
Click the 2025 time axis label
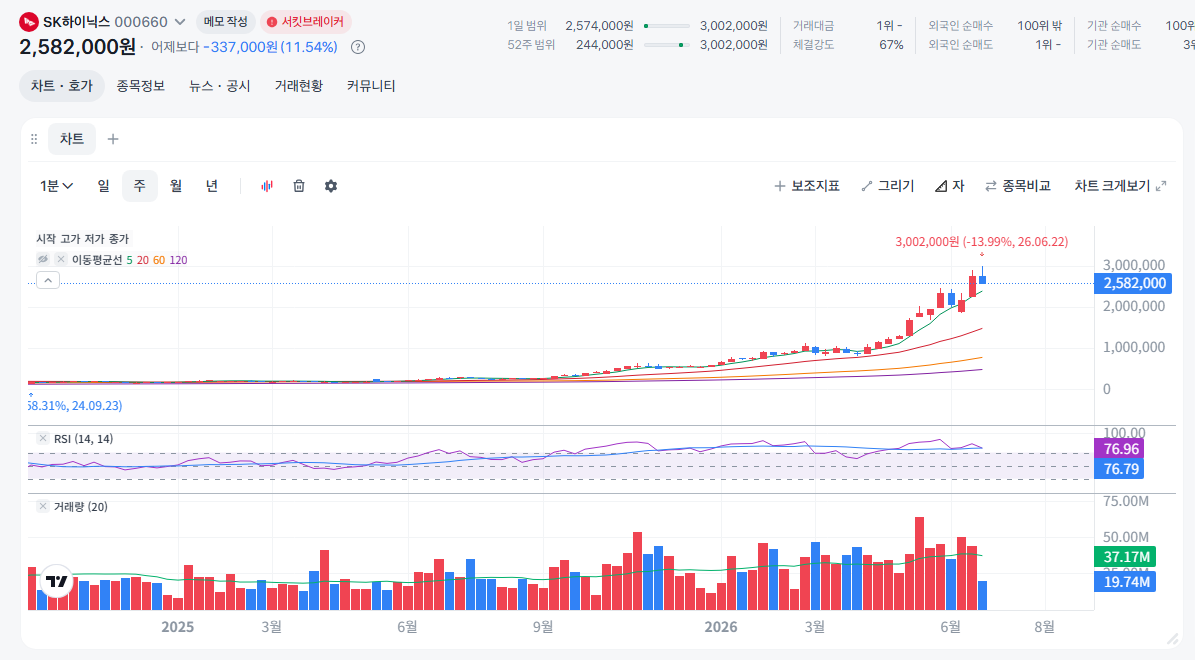(x=178, y=626)
